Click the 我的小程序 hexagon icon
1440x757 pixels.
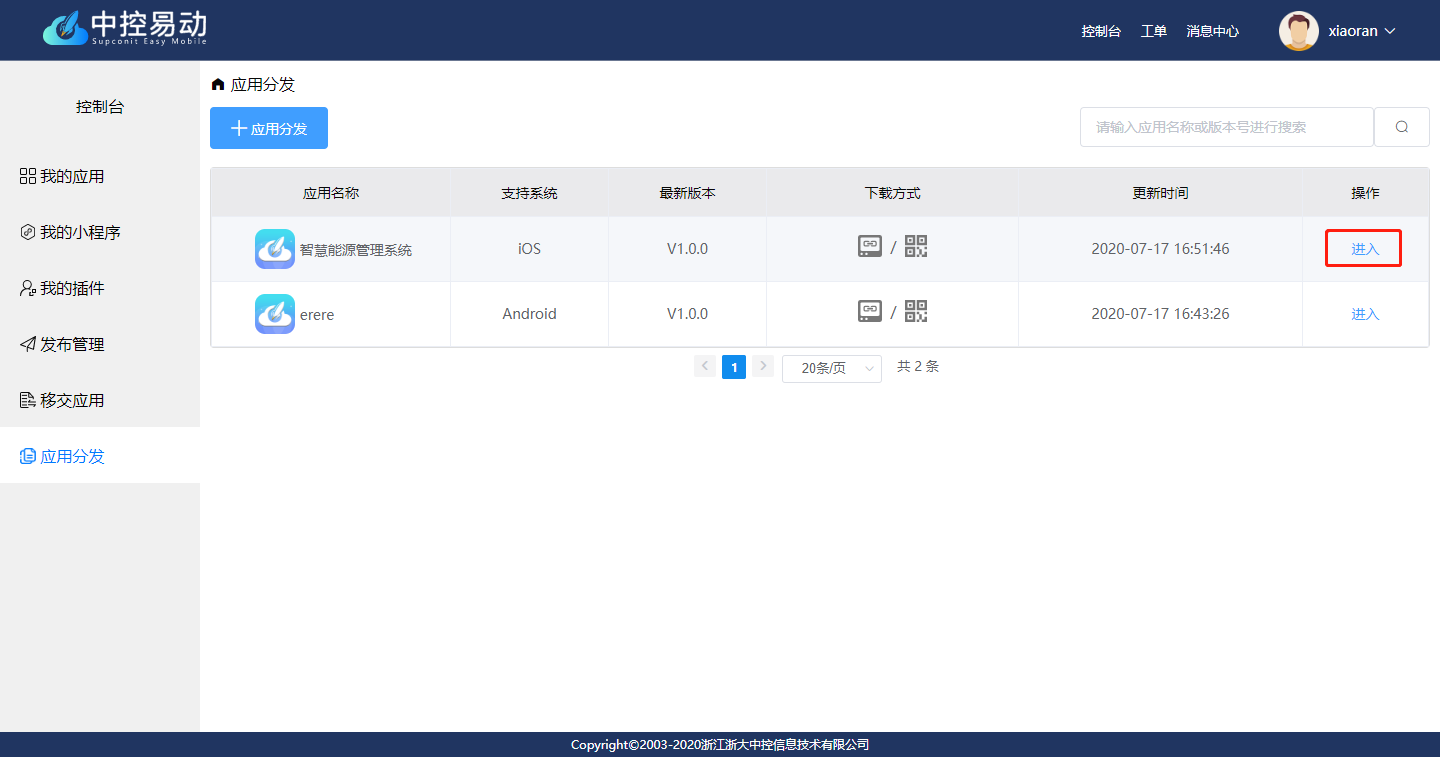[28, 232]
